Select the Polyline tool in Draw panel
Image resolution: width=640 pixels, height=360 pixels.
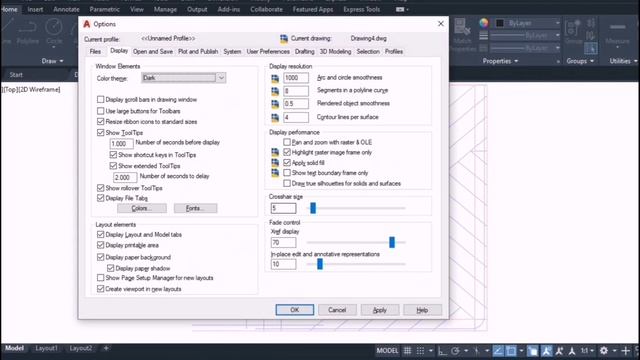pyautogui.click(x=28, y=31)
